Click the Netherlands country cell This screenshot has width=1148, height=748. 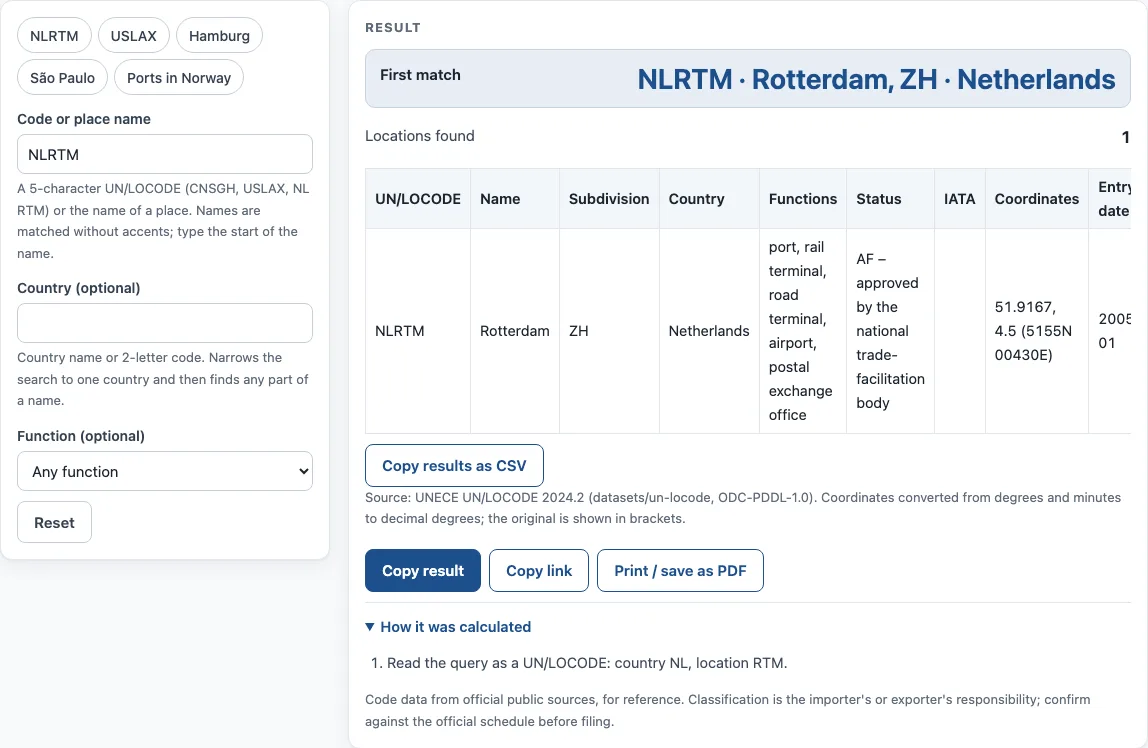pyautogui.click(x=709, y=331)
